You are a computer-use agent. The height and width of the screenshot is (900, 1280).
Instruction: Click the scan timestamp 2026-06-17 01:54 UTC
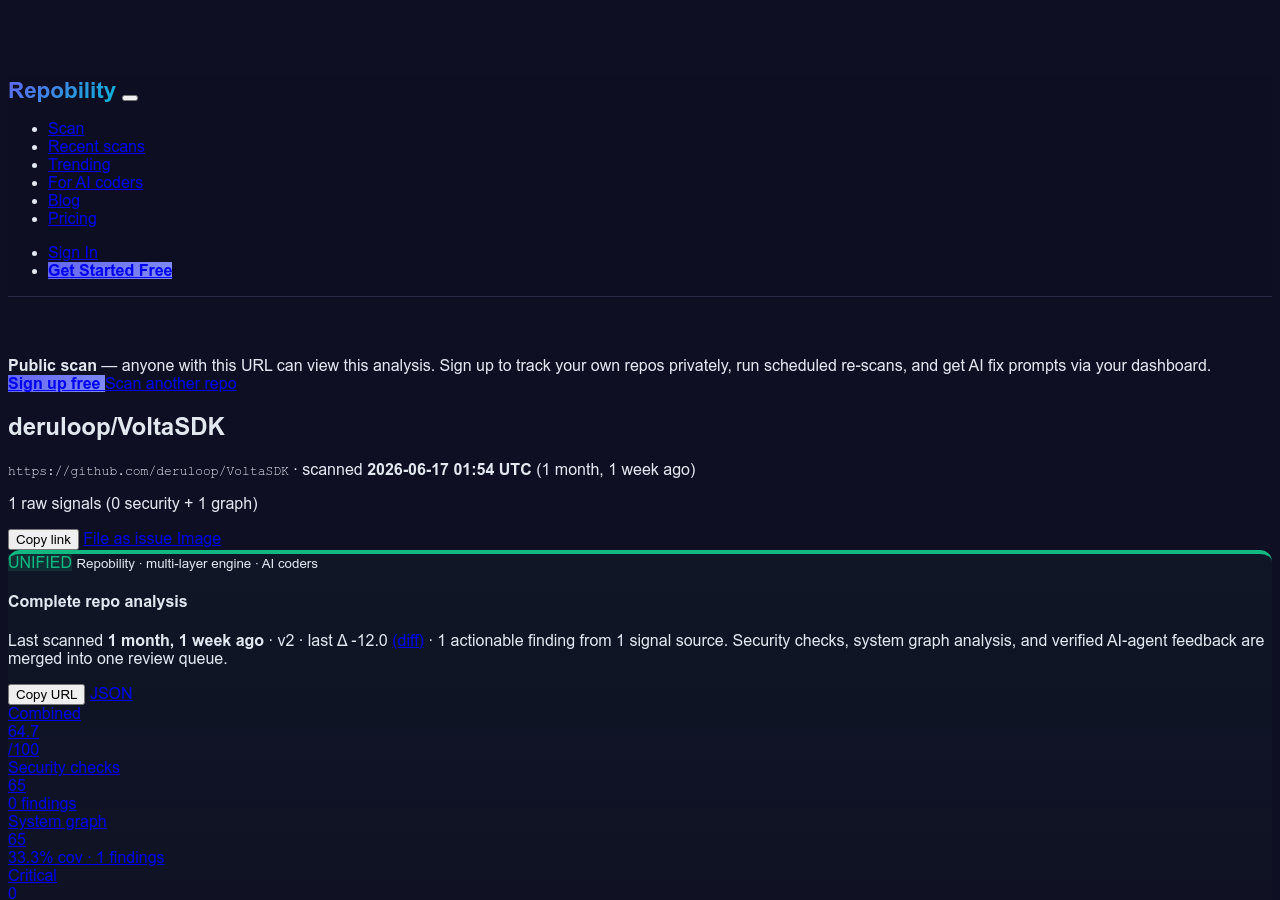click(x=449, y=469)
